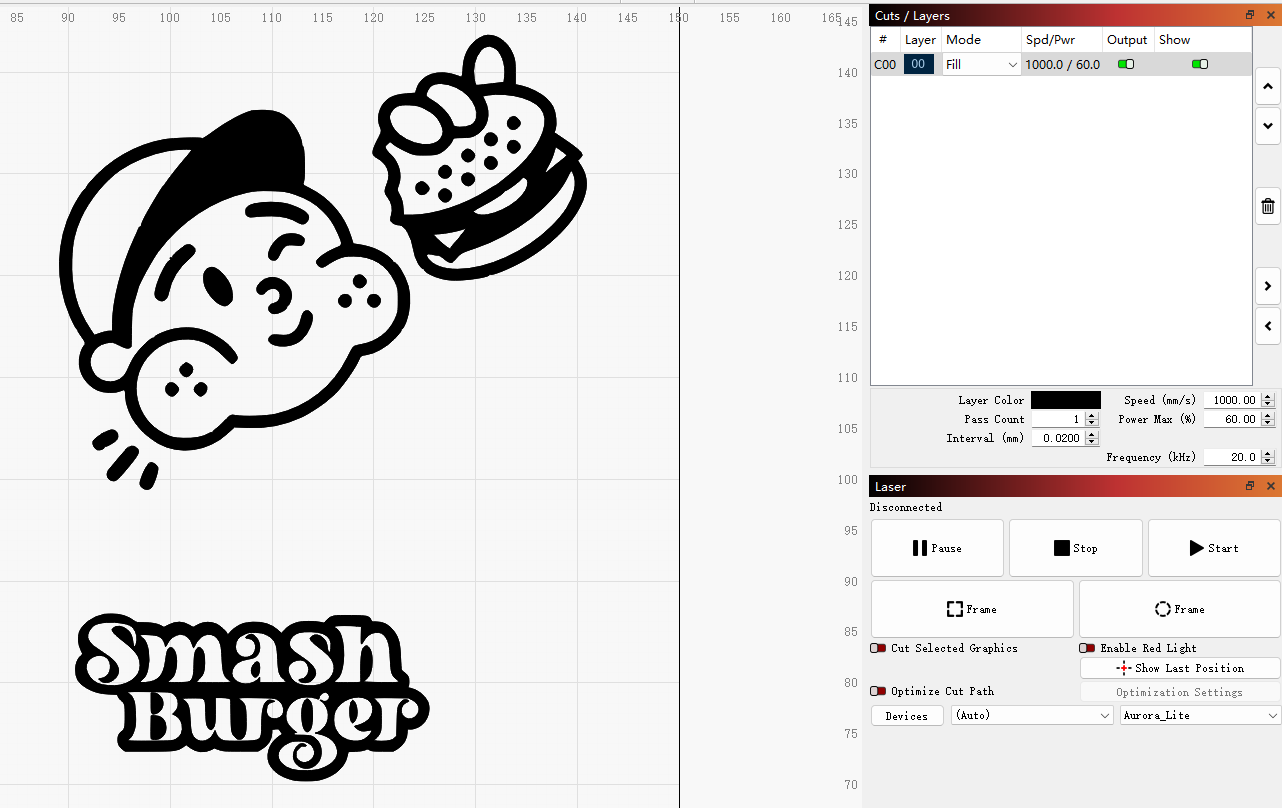Start the laser job
The width and height of the screenshot is (1282, 808).
(1214, 548)
